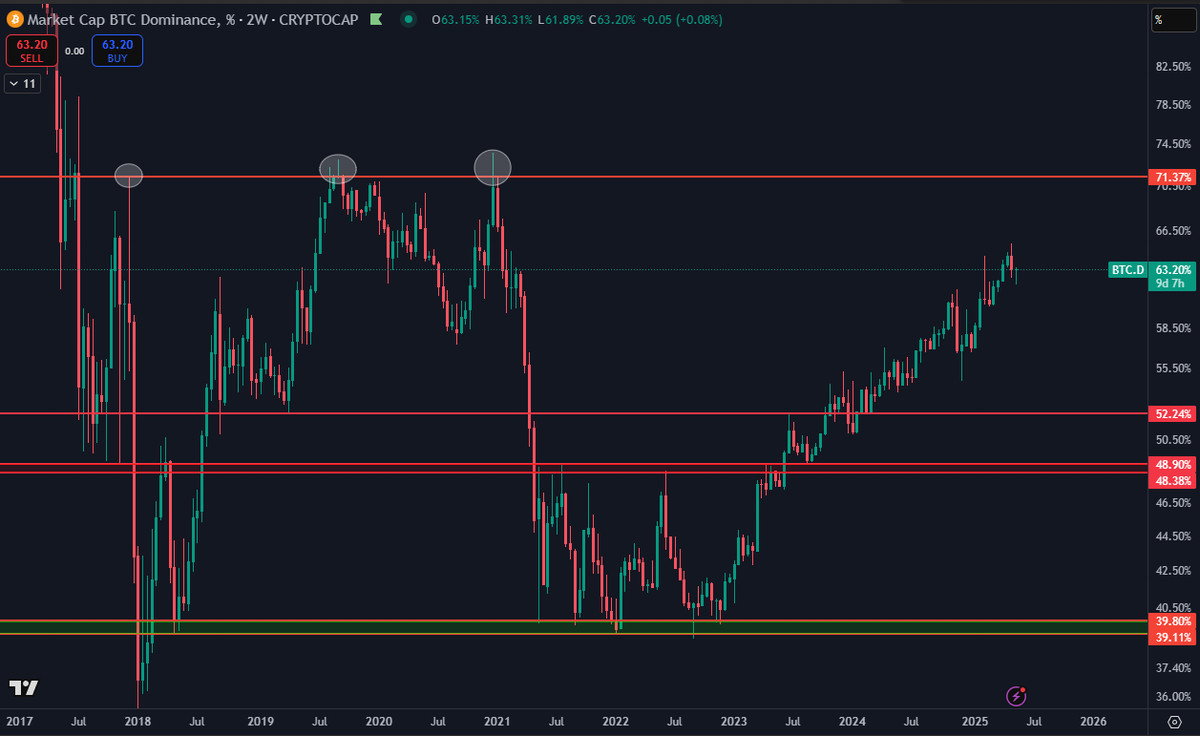The height and width of the screenshot is (736, 1200).
Task: Open chart settings hexagon icon
Action: pyautogui.click(x=1173, y=721)
